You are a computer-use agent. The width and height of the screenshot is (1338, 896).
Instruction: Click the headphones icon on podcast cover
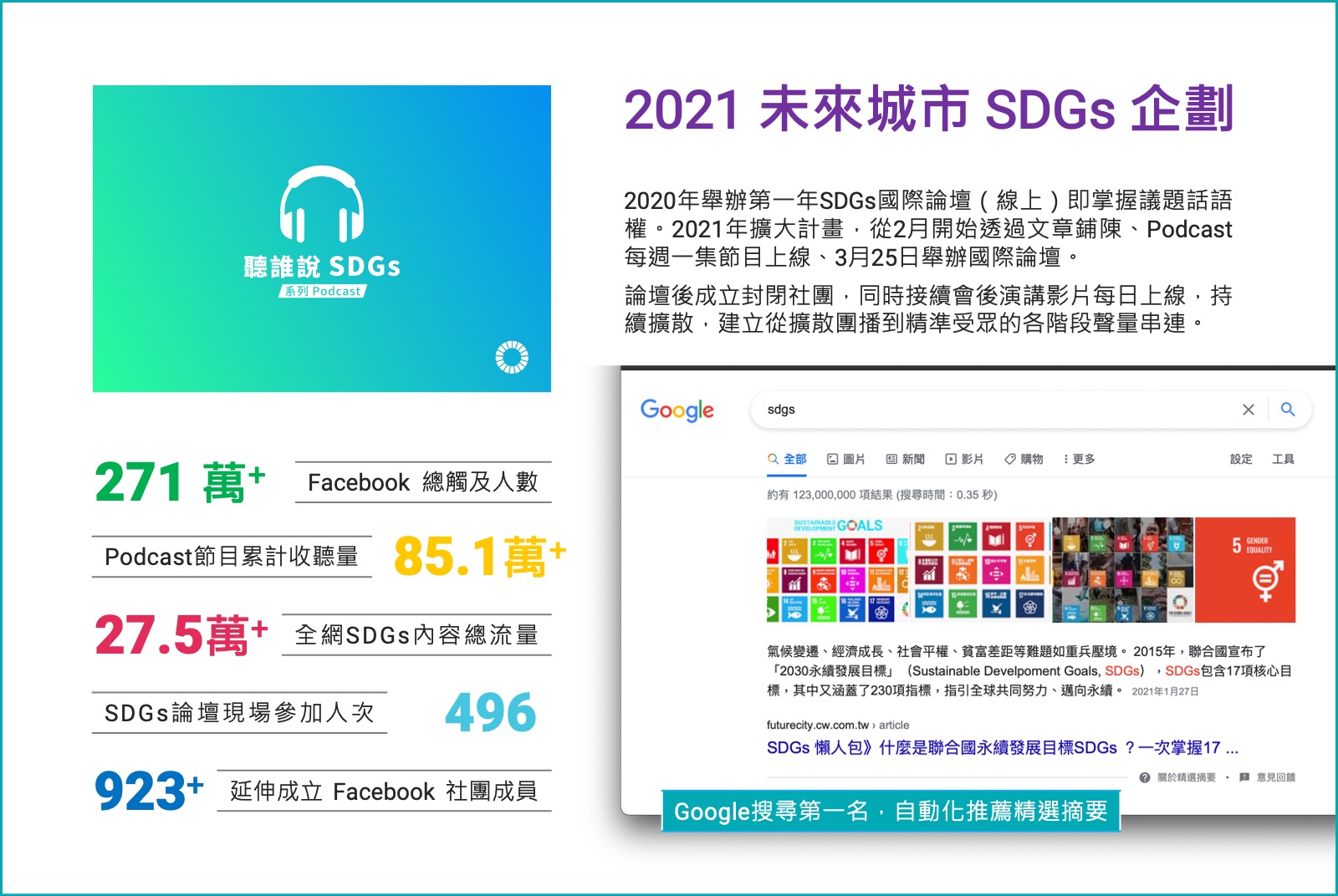point(322,204)
